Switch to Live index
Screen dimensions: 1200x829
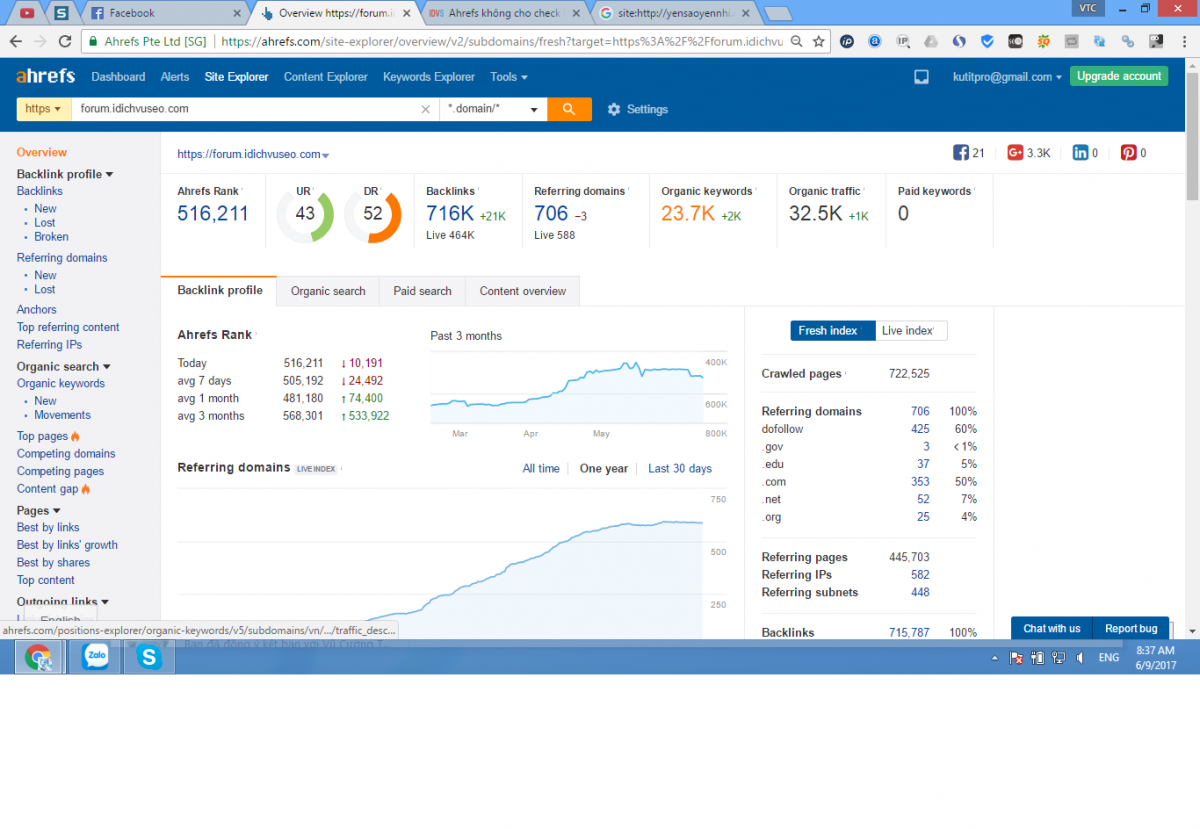tap(911, 331)
